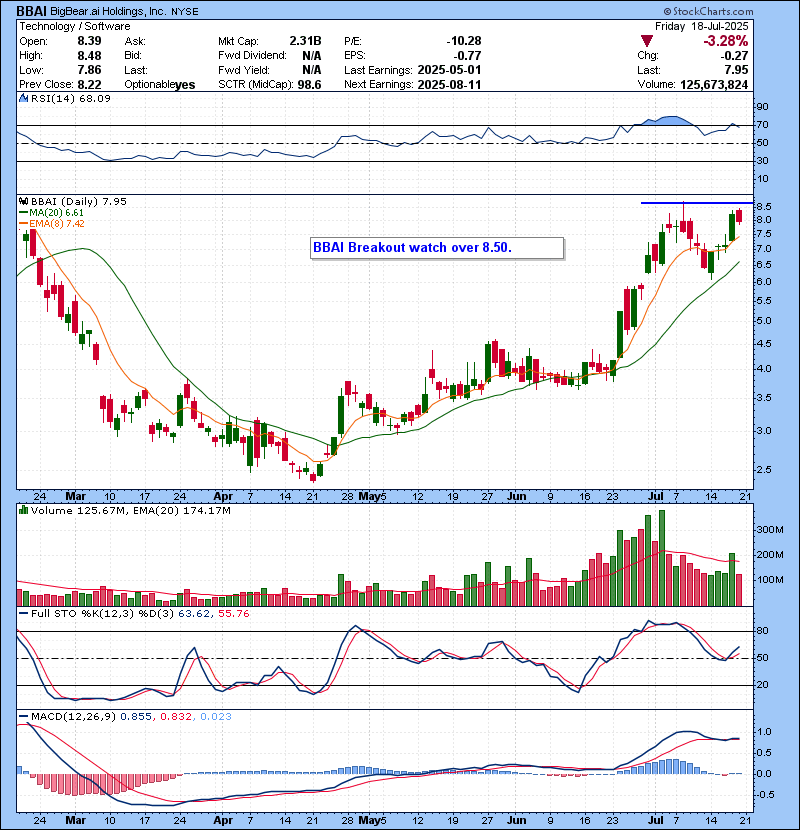Click the Chg value -0.27
This screenshot has height=830, width=800.
734,55
